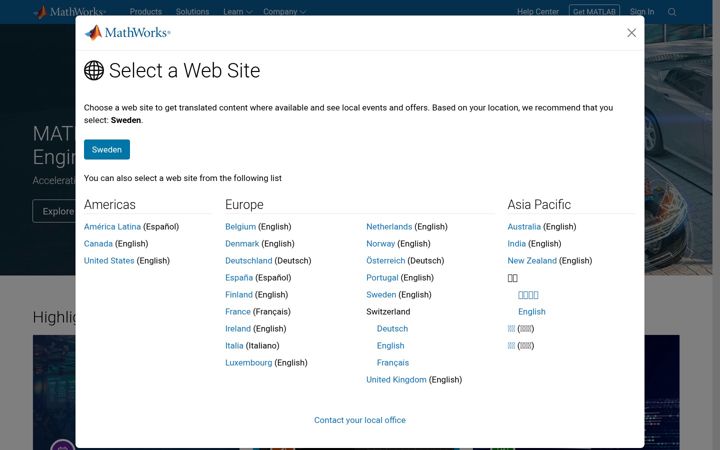Go to the India site

516,244
